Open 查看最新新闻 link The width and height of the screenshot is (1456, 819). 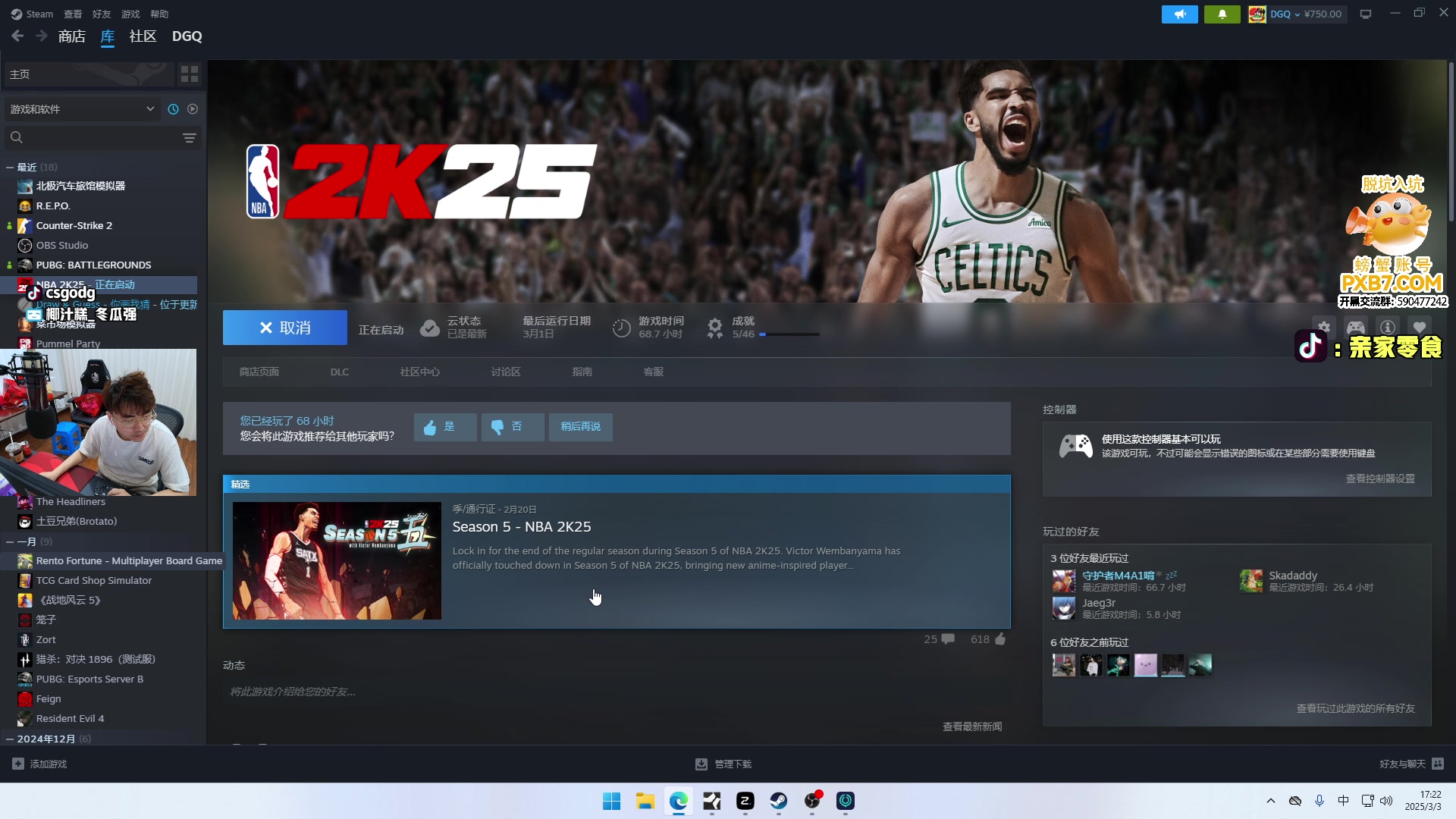tap(972, 726)
